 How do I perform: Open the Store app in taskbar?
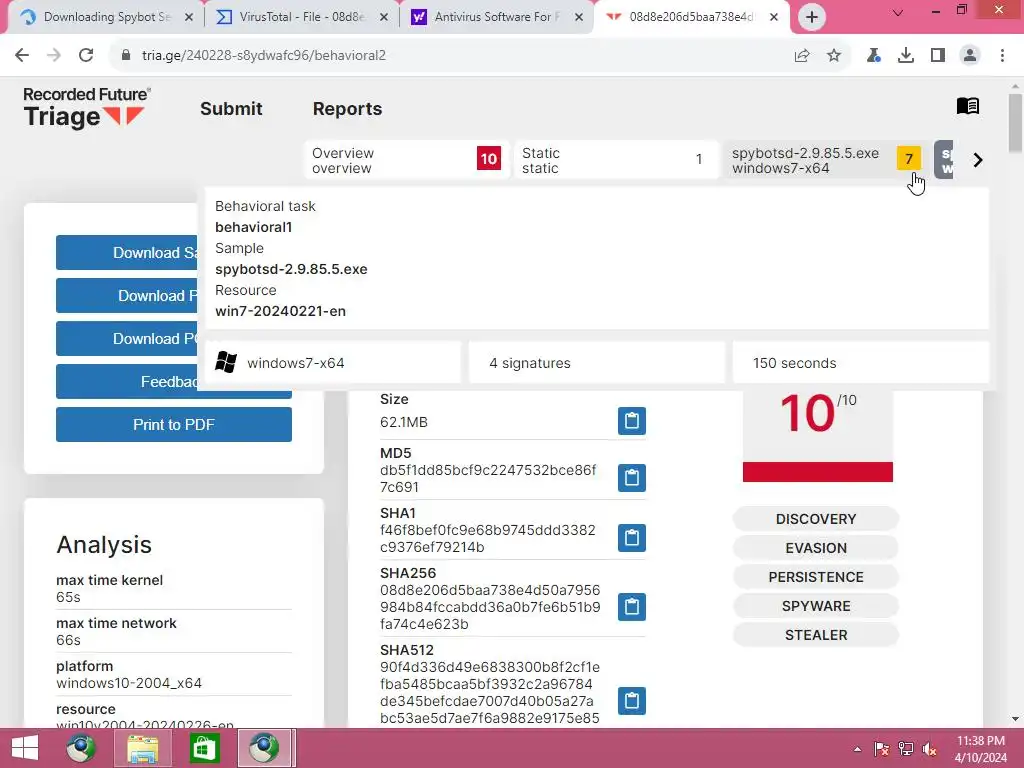pyautogui.click(x=204, y=748)
